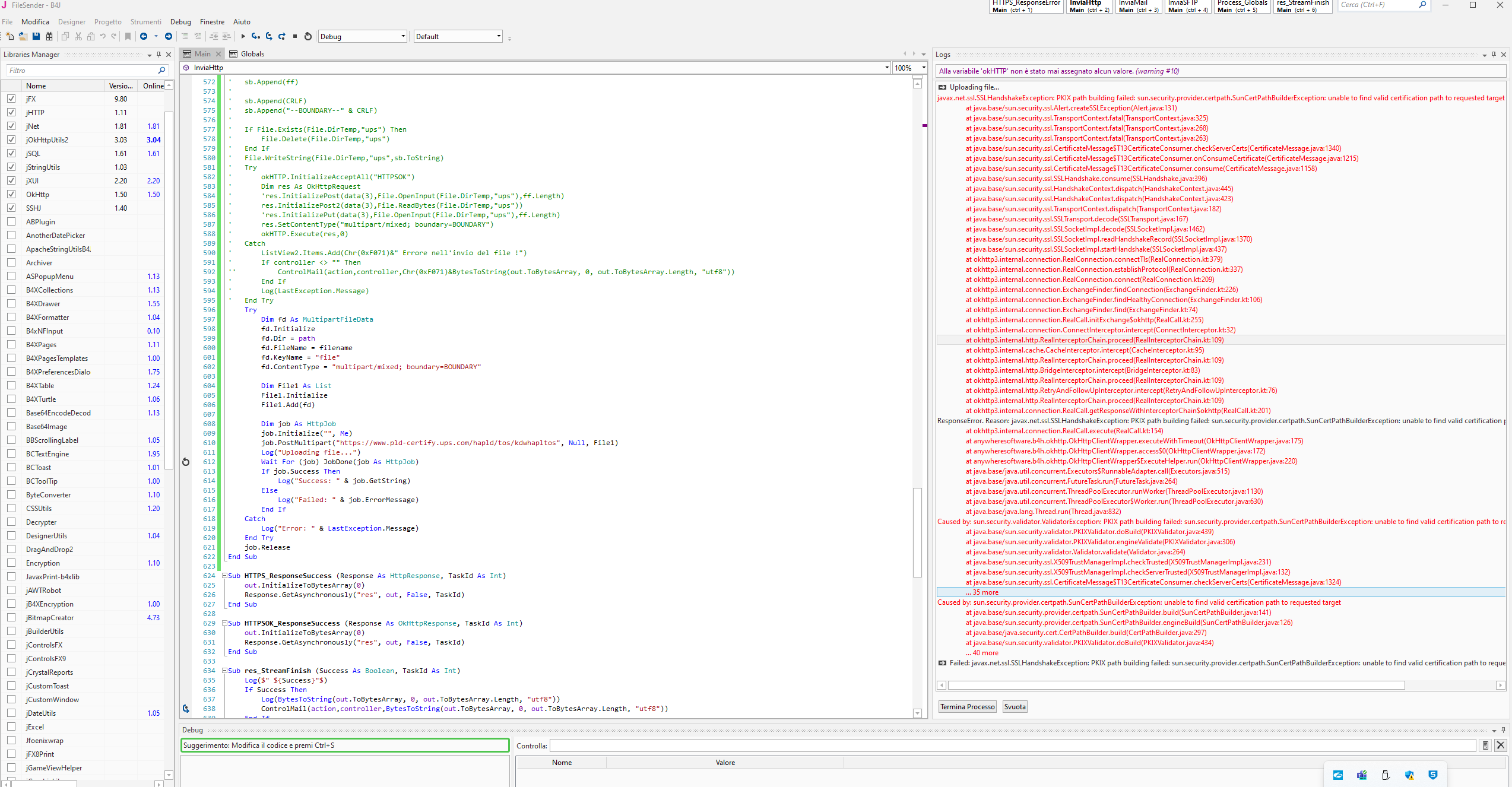Click the Logs horizontal scrollbar
The image size is (1512, 787).
click(1175, 686)
